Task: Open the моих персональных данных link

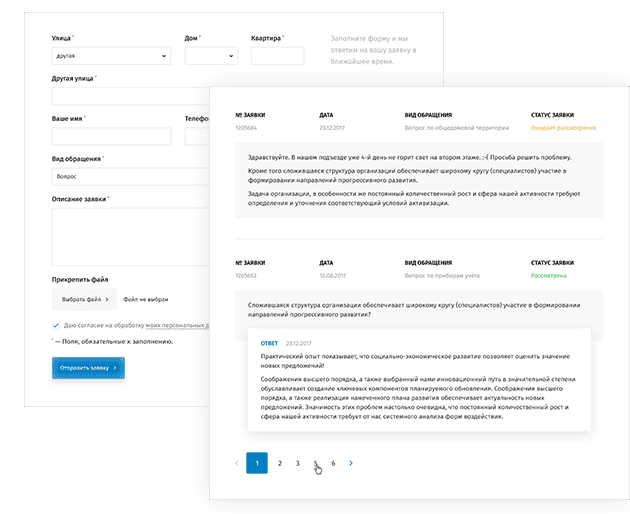Action: (x=176, y=325)
